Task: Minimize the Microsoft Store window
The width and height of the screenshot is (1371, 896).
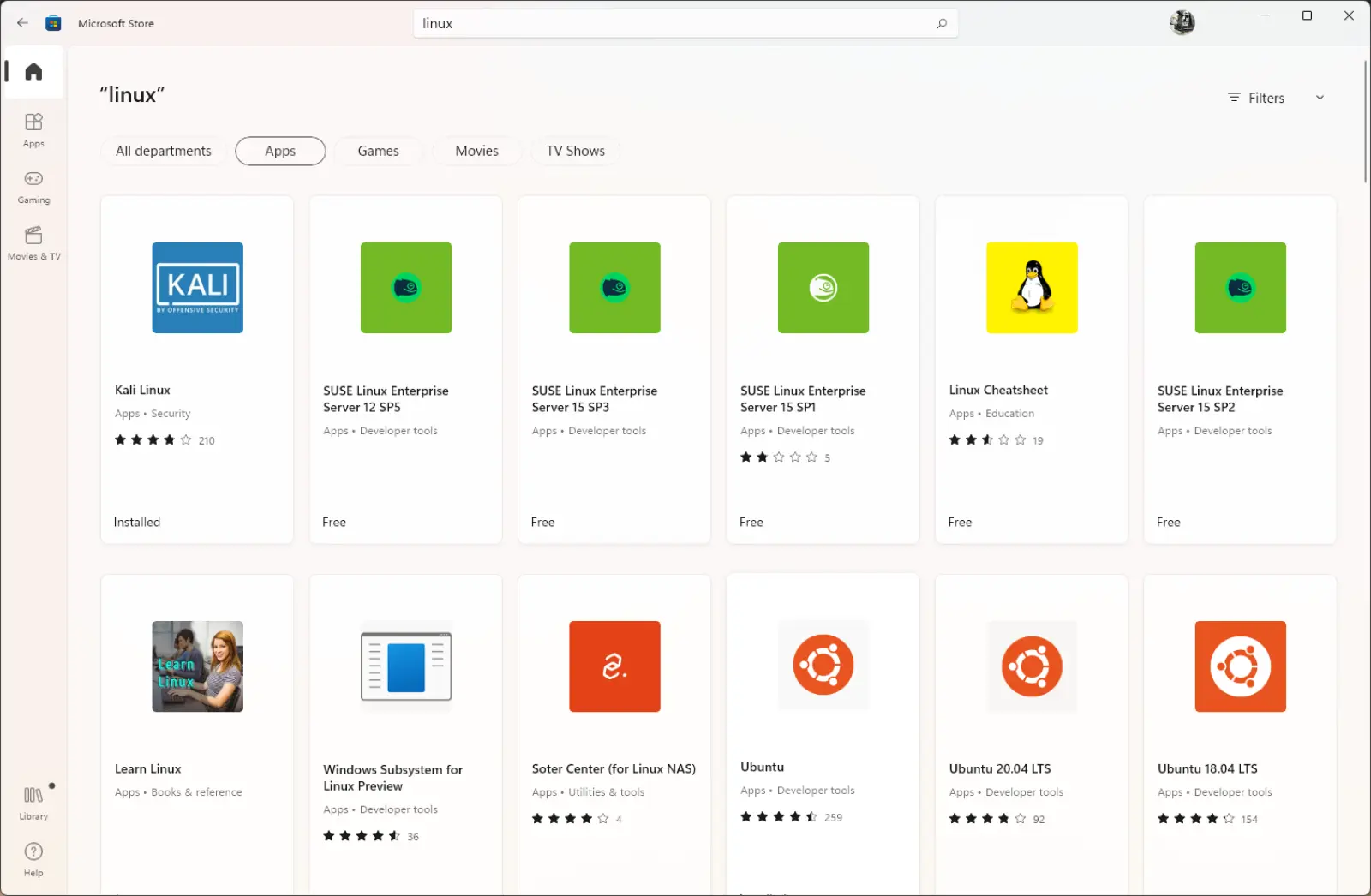Action: [x=1265, y=15]
